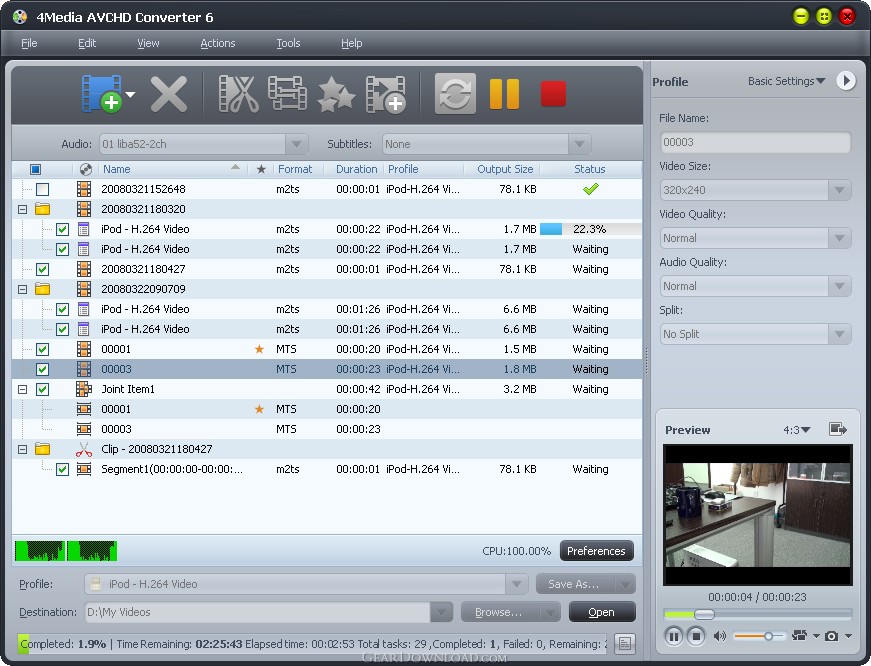
Task: Stop the preview playback
Action: (x=695, y=635)
